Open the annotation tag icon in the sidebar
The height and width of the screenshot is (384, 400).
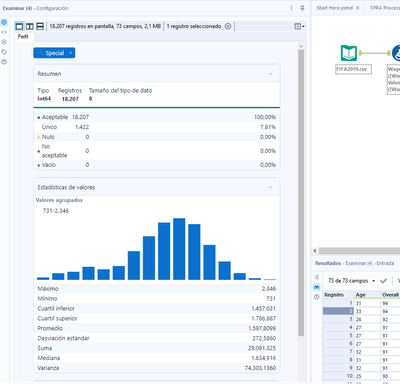tap(4, 52)
